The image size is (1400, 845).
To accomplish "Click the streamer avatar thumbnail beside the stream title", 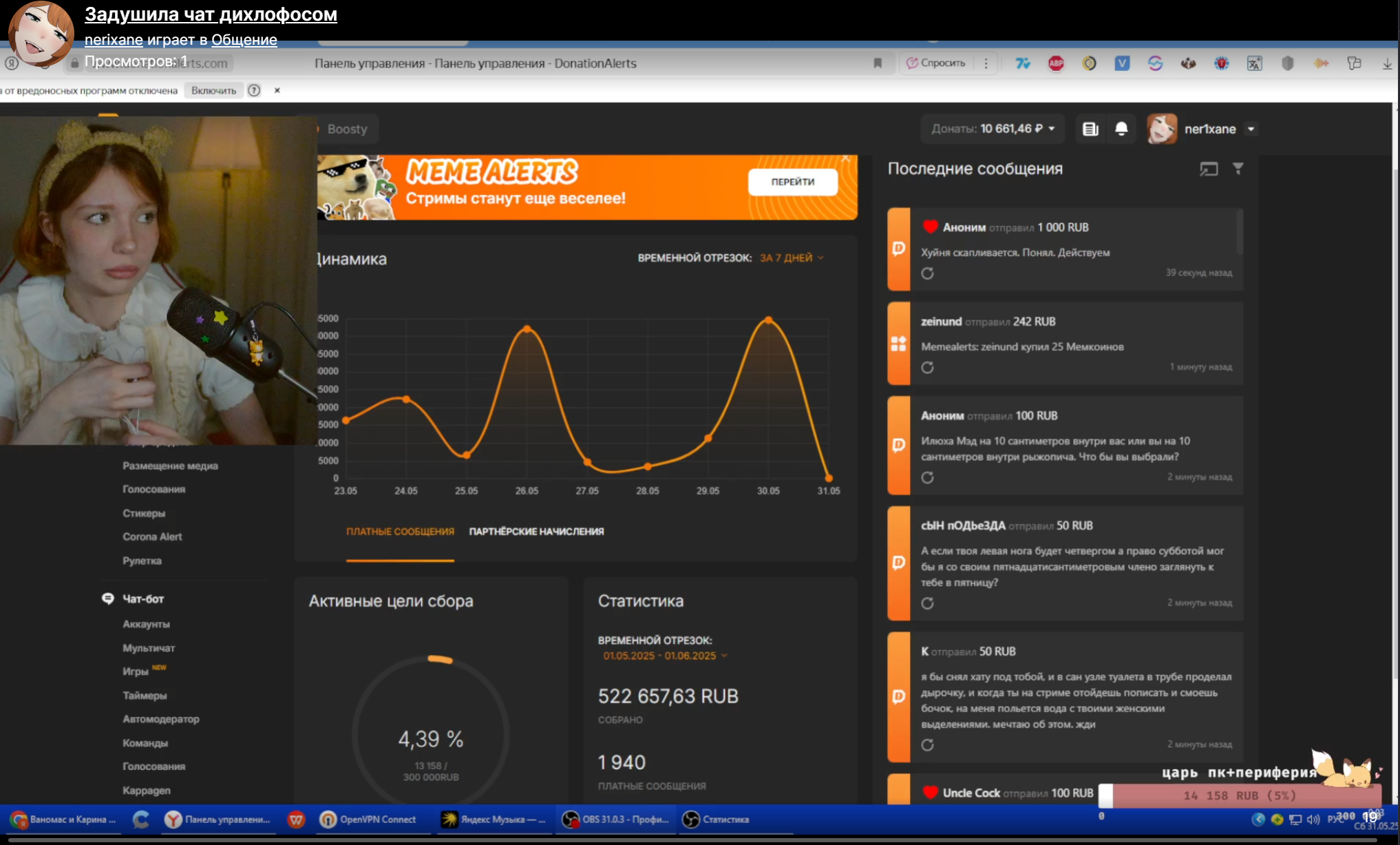I will pos(41,34).
